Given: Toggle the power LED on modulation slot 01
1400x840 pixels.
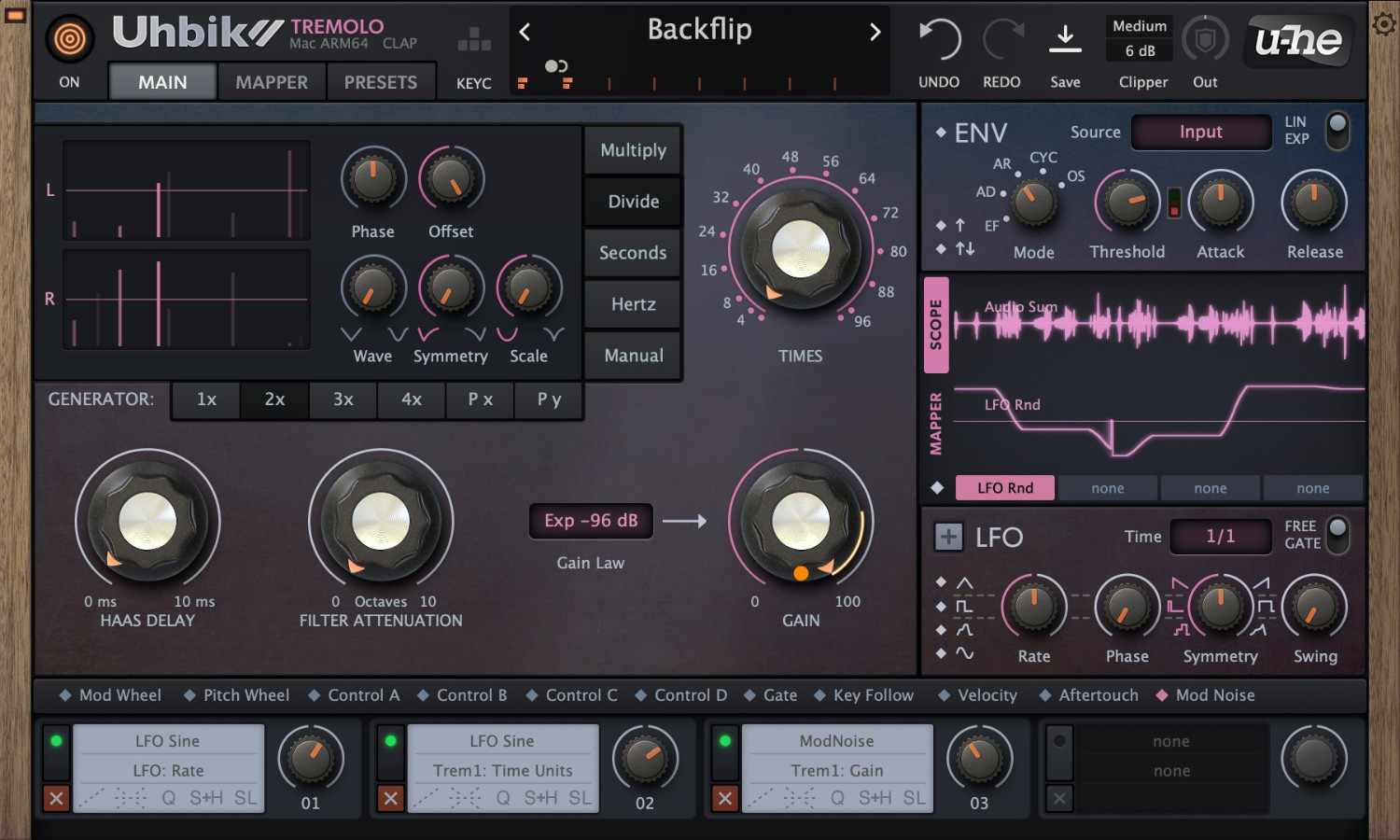Looking at the screenshot, I should click(56, 740).
